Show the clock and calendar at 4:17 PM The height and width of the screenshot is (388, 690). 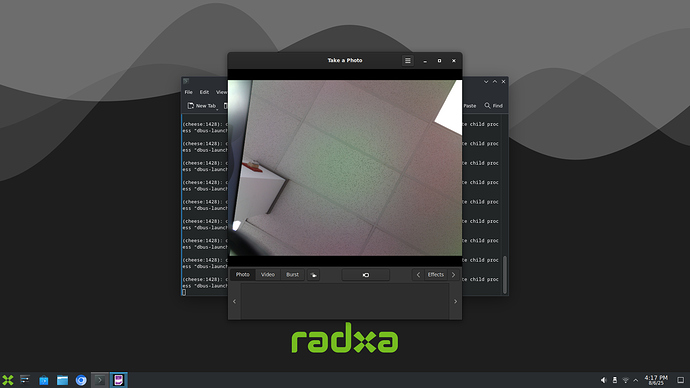(x=656, y=380)
